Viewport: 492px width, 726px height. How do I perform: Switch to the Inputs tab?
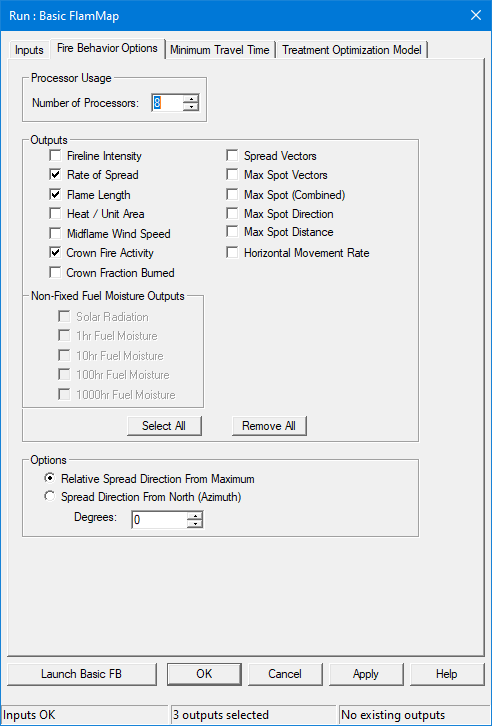(x=29, y=50)
